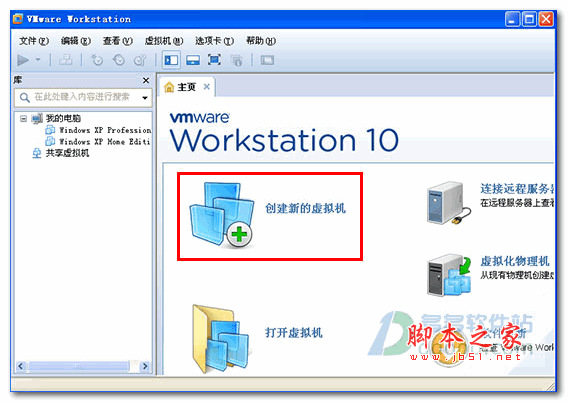
Task: Click the power on play button
Action: tap(23, 60)
